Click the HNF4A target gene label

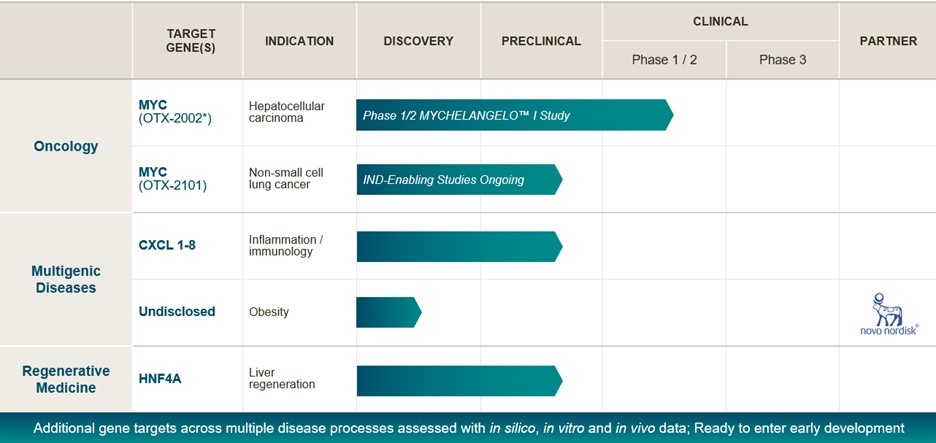point(160,379)
